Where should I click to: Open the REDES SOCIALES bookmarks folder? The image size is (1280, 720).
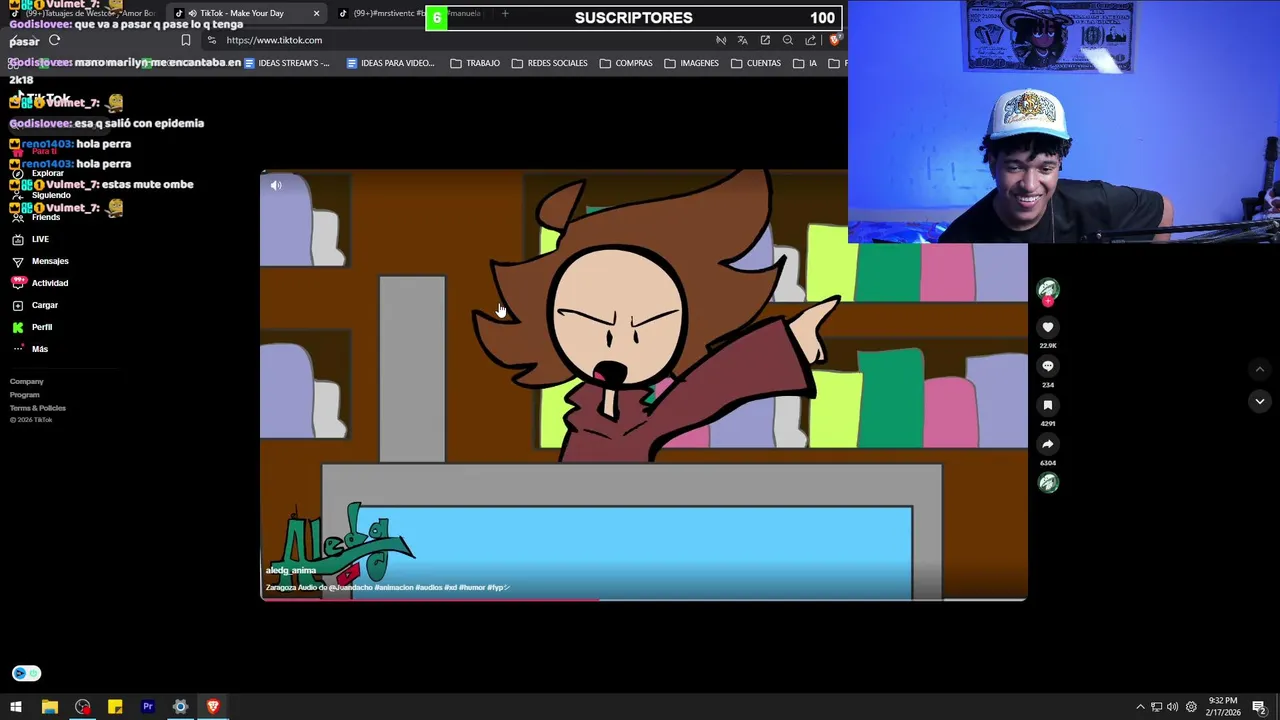549,63
